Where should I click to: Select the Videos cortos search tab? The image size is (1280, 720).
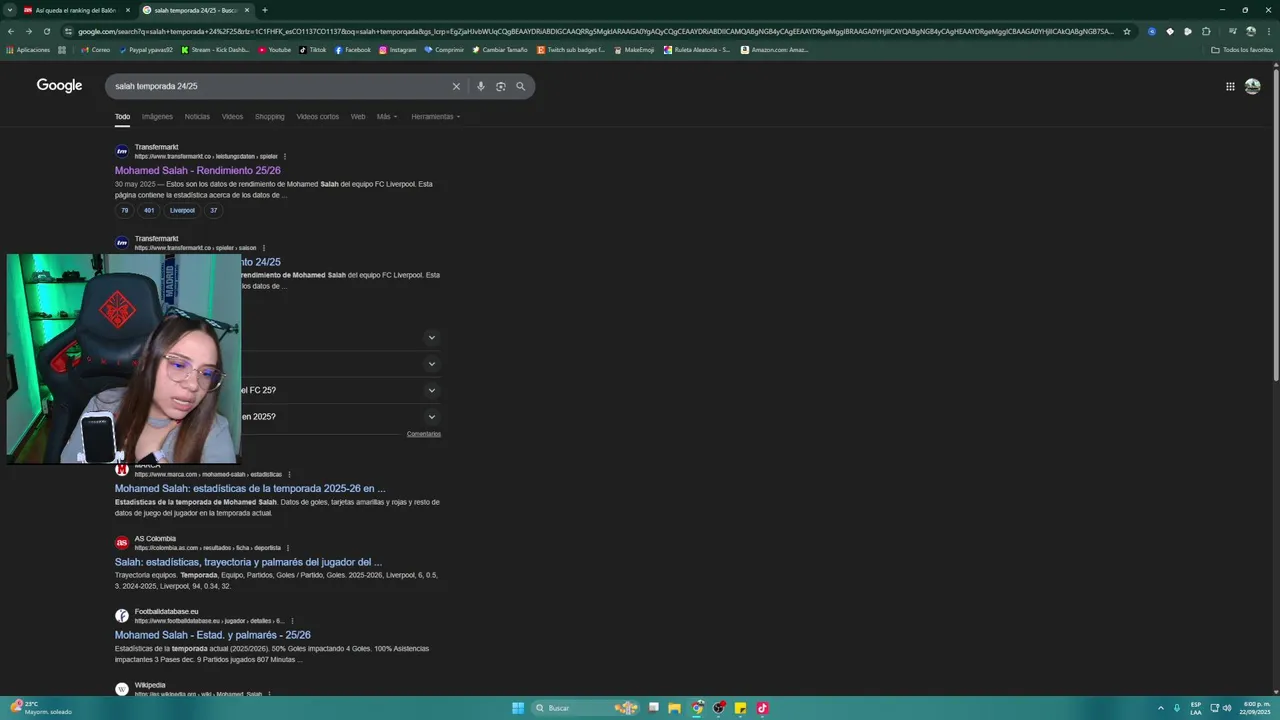[318, 117]
